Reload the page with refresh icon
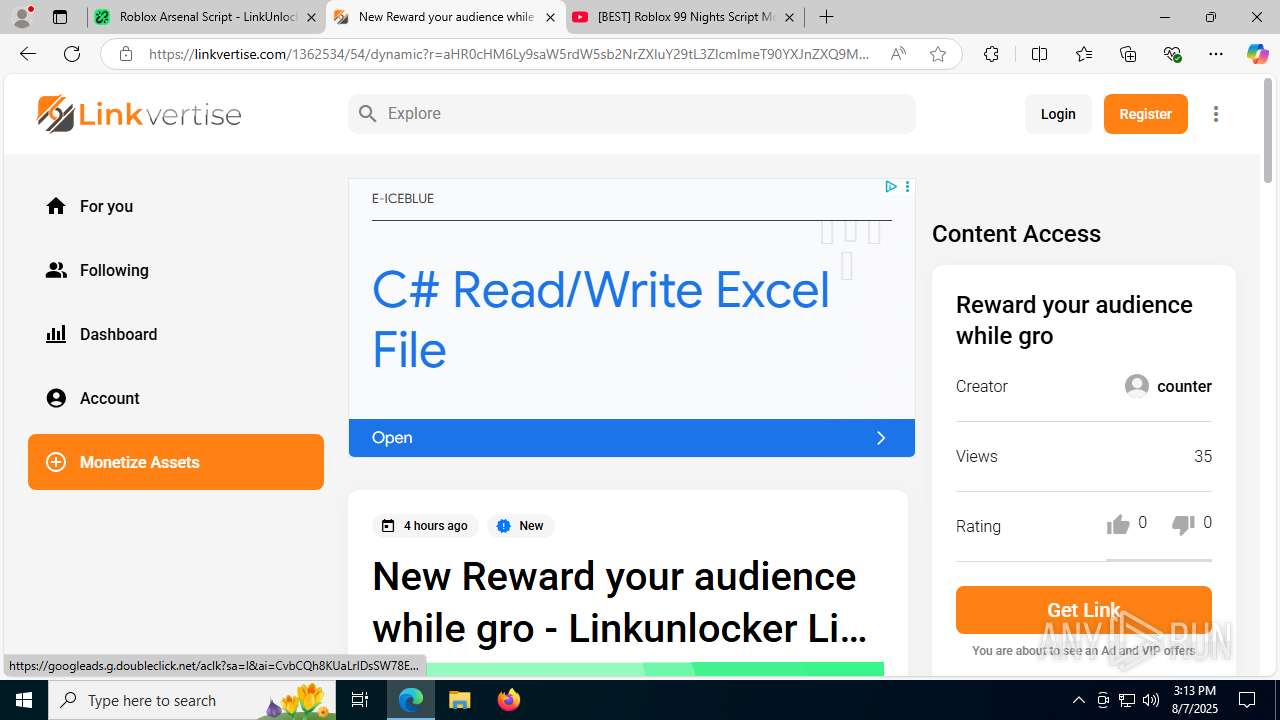1280x720 pixels. pos(72,54)
